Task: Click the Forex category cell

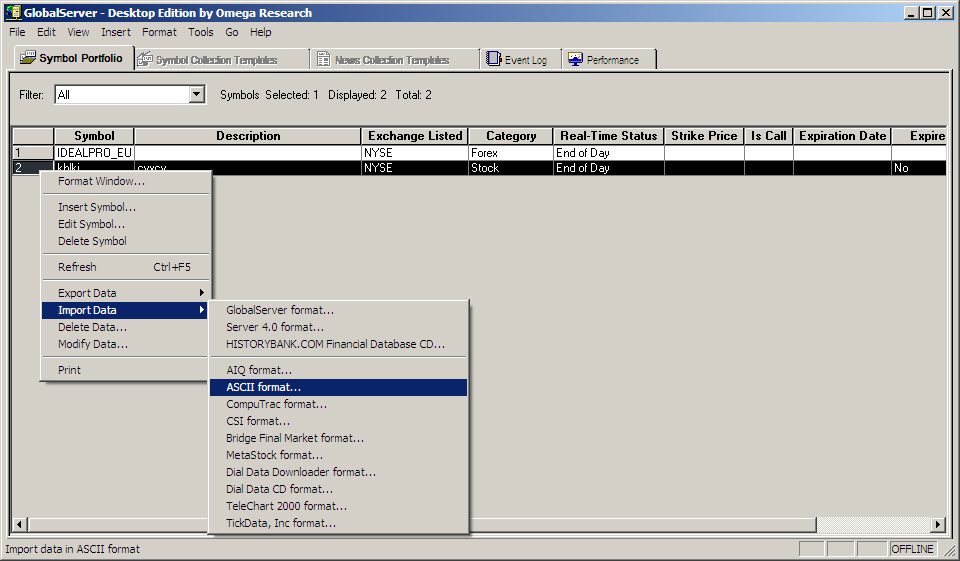Action: point(511,153)
